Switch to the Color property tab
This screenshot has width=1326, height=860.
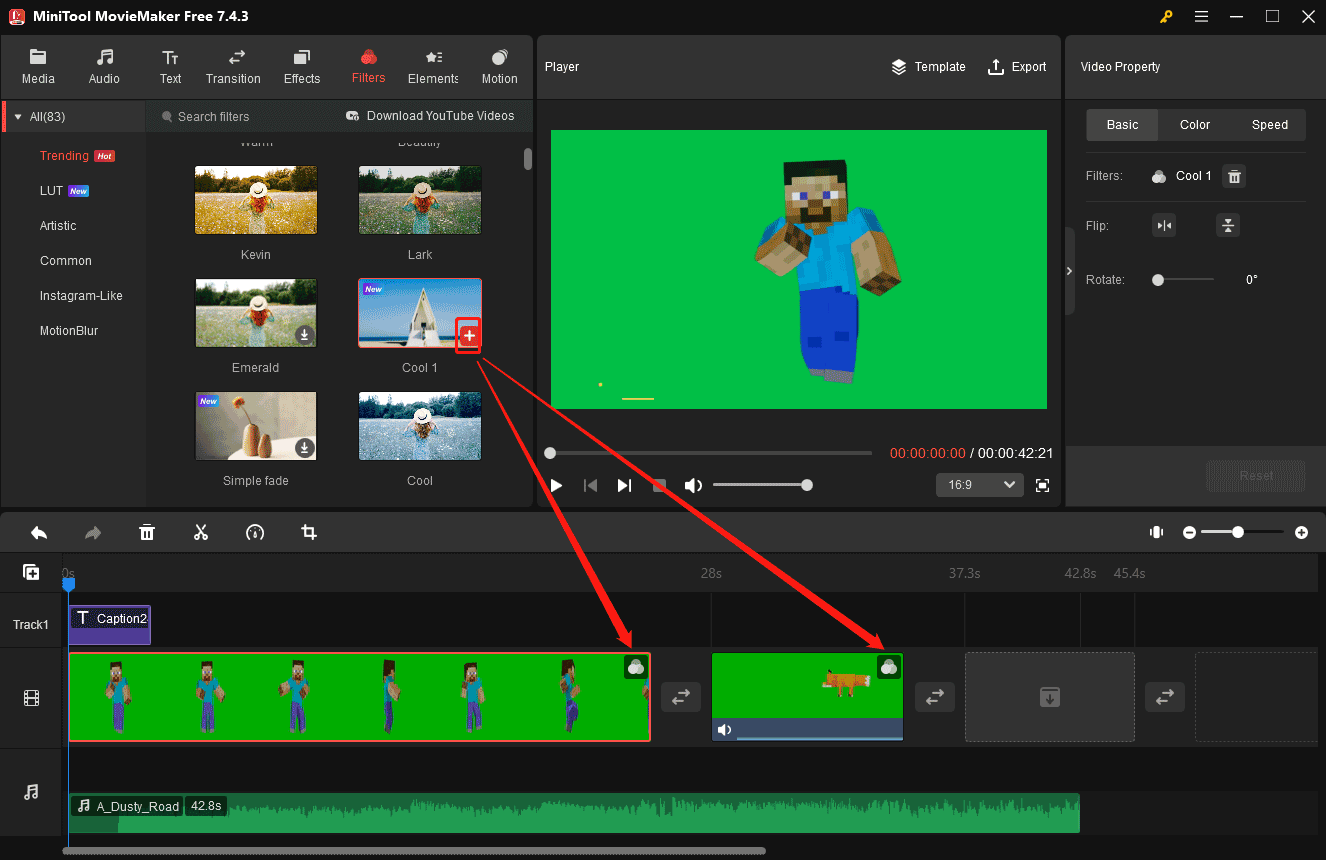(x=1195, y=125)
